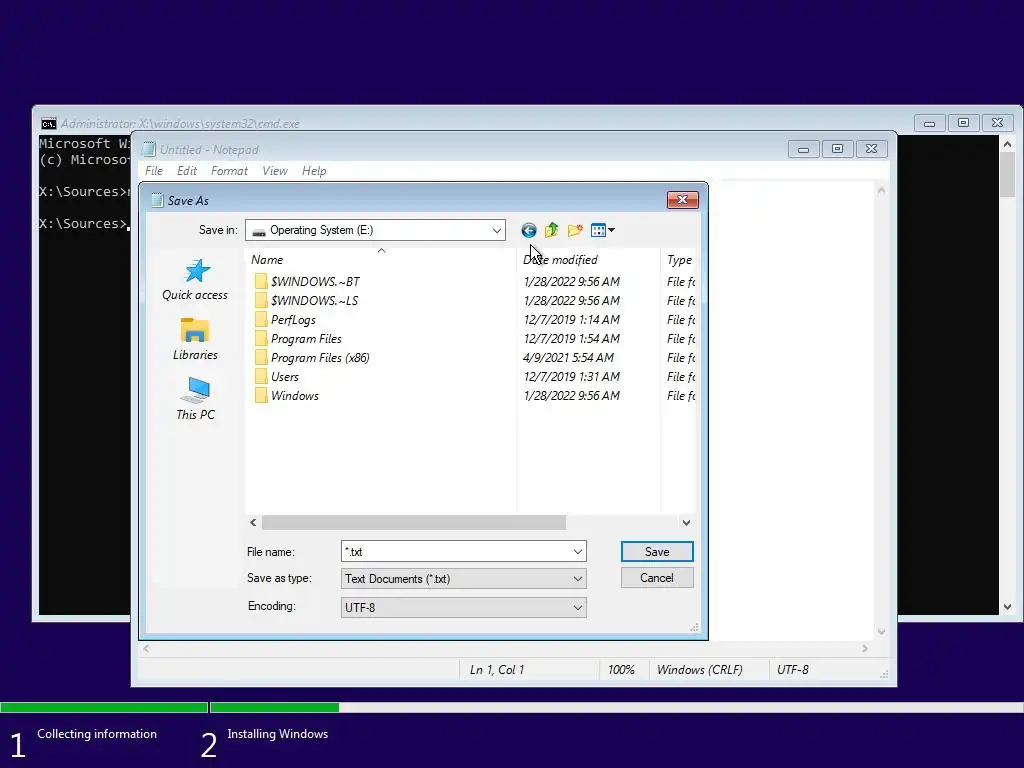Click the $WINDOWS.~BT folder icon
The height and width of the screenshot is (768, 1024).
(261, 281)
